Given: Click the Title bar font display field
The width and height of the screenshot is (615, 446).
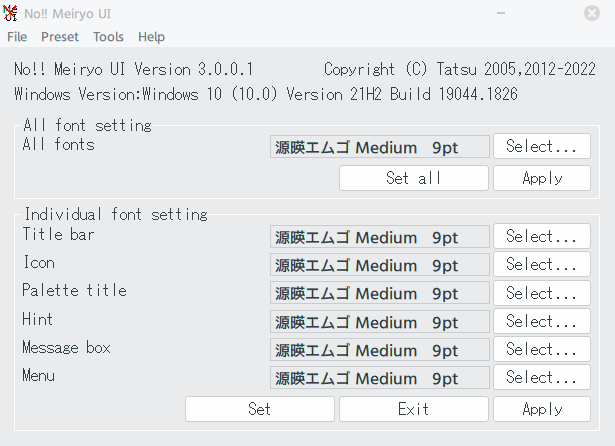Looking at the screenshot, I should (x=379, y=237).
